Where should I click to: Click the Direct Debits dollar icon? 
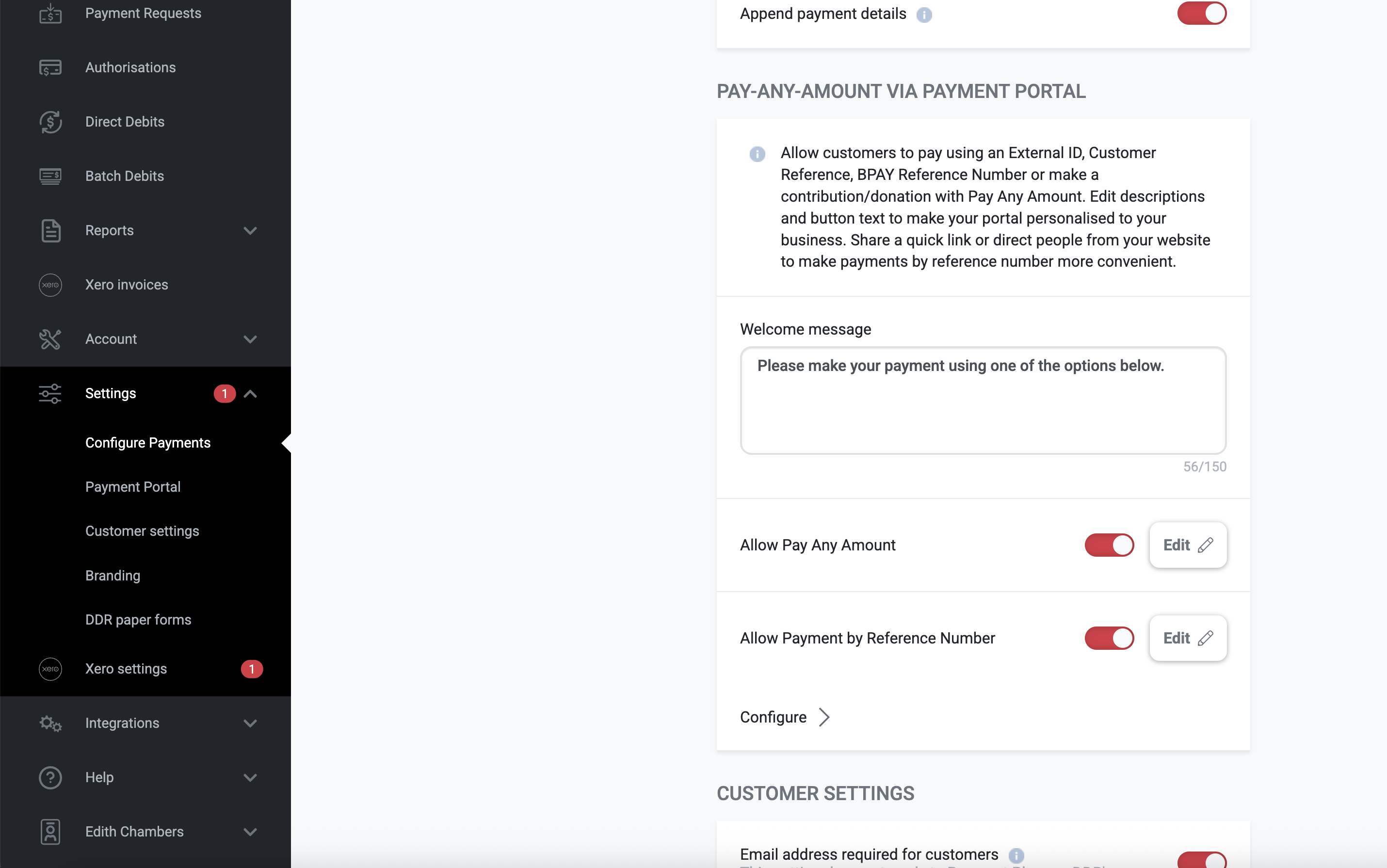(50, 122)
